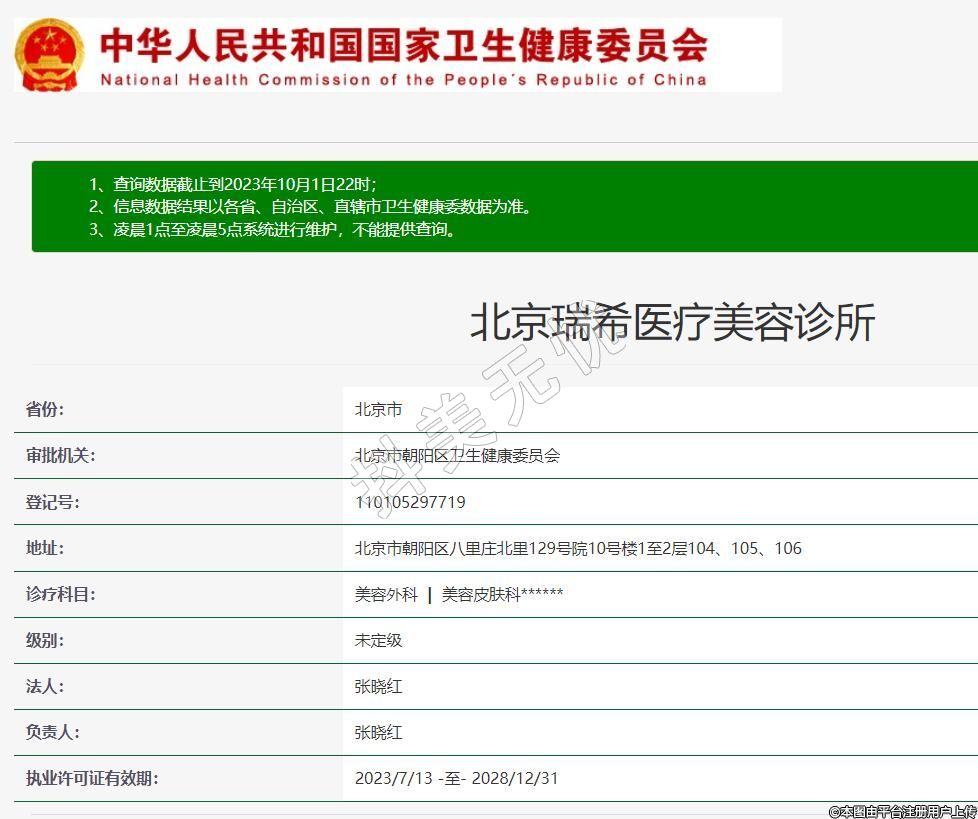Screen dimensions: 978x819
Task: Click the Chinese title 中华人民共和国国家卫生健康委员会
Action: 404,45
